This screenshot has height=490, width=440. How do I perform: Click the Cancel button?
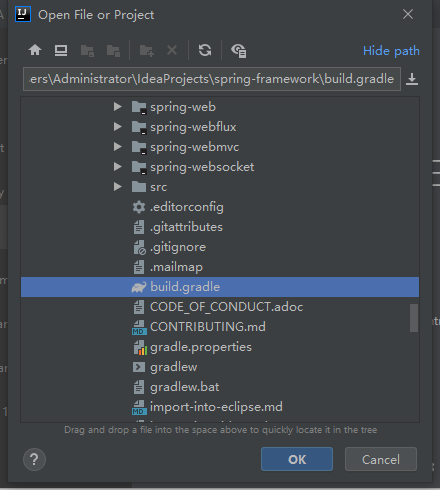click(381, 459)
